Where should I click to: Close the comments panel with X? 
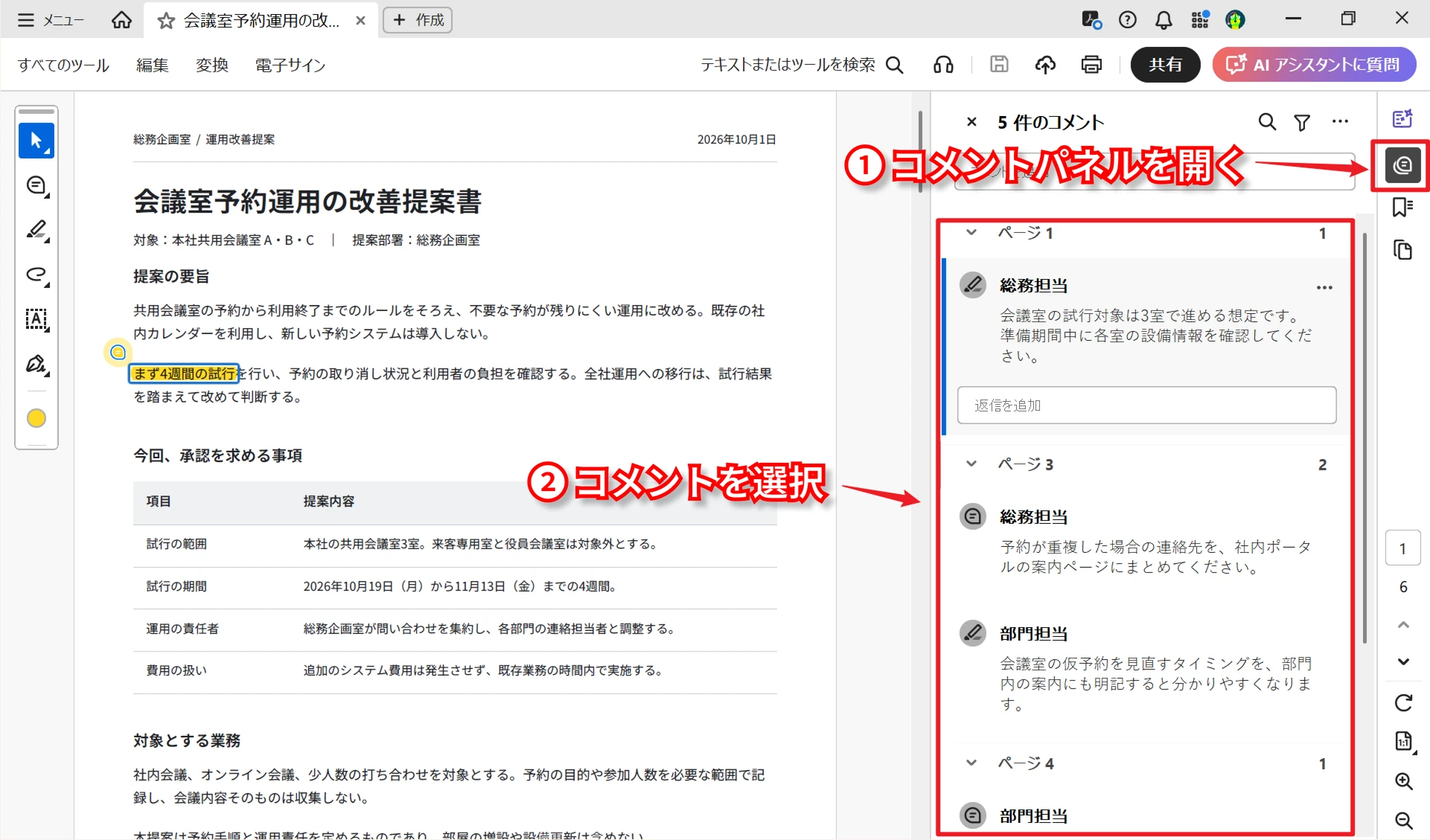[x=971, y=122]
